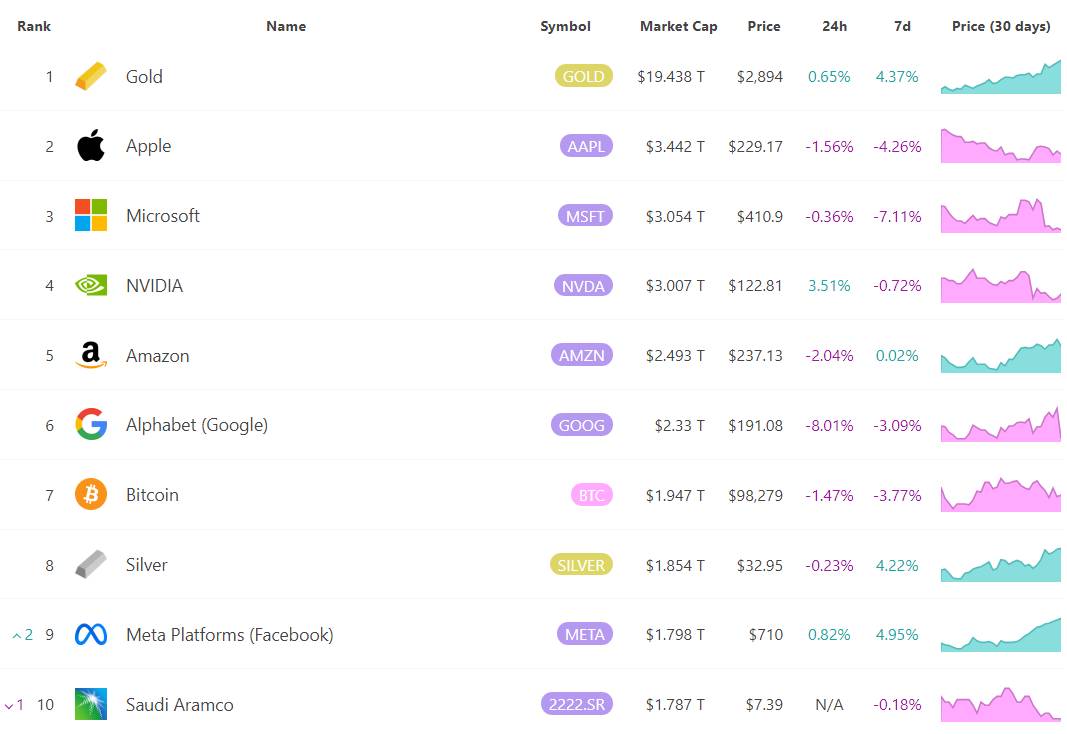Sort by the 24h column header
The image size is (1067, 734).
[834, 27]
